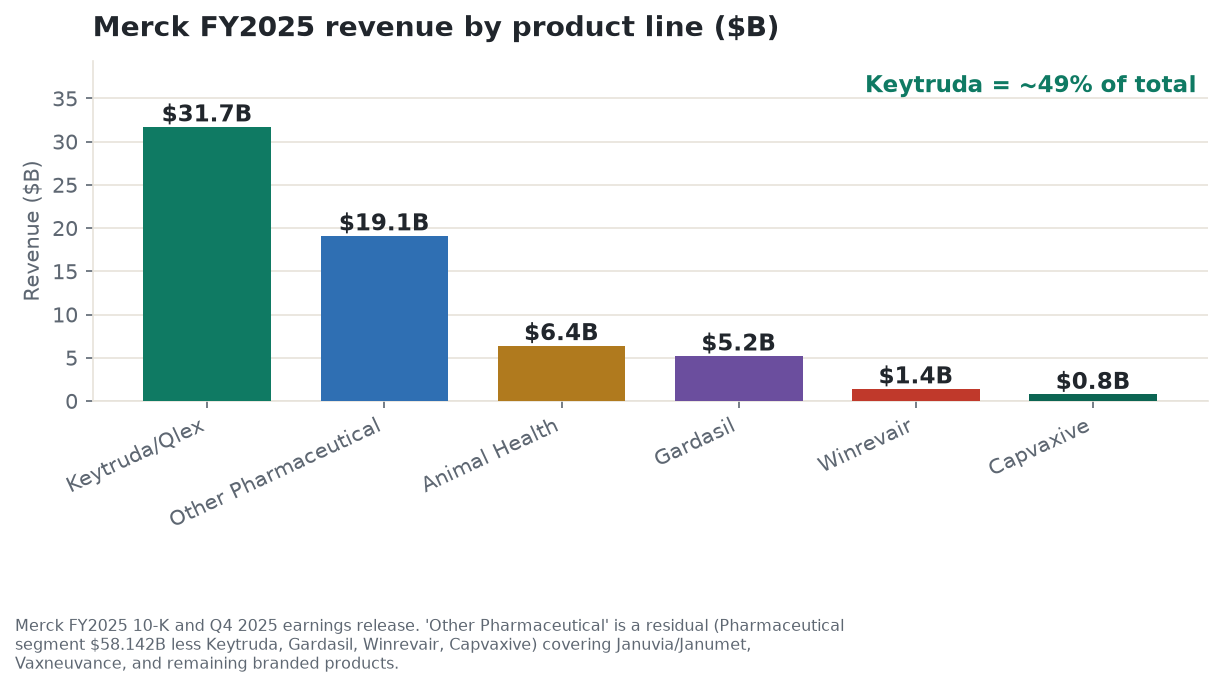The width and height of the screenshot is (1222, 689).
Task: Click the Keytruda = ~49% of total annotation
Action: (x=1030, y=85)
